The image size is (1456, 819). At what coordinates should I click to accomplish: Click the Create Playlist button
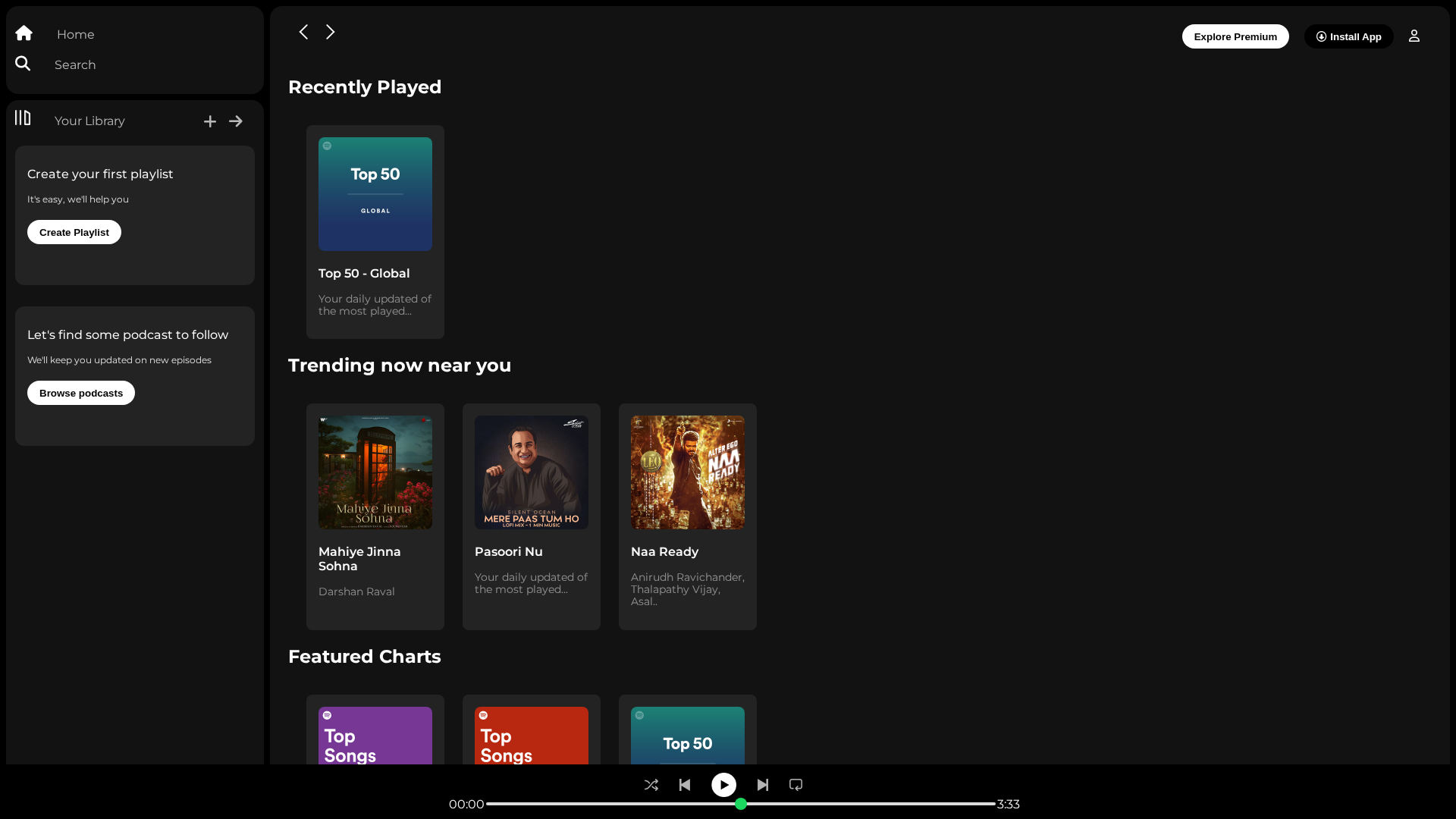tap(74, 232)
